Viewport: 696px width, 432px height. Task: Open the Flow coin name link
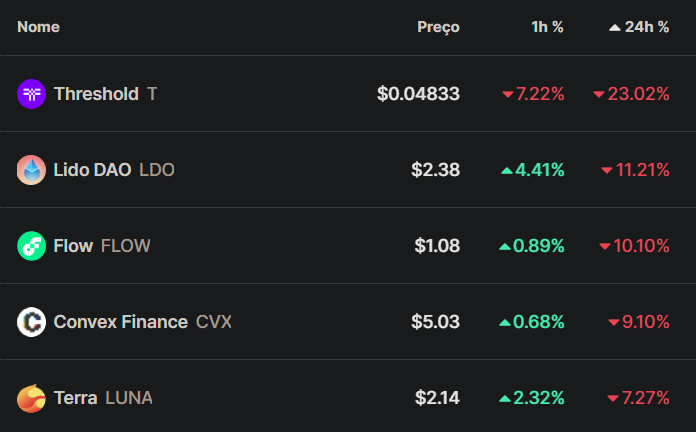point(73,246)
